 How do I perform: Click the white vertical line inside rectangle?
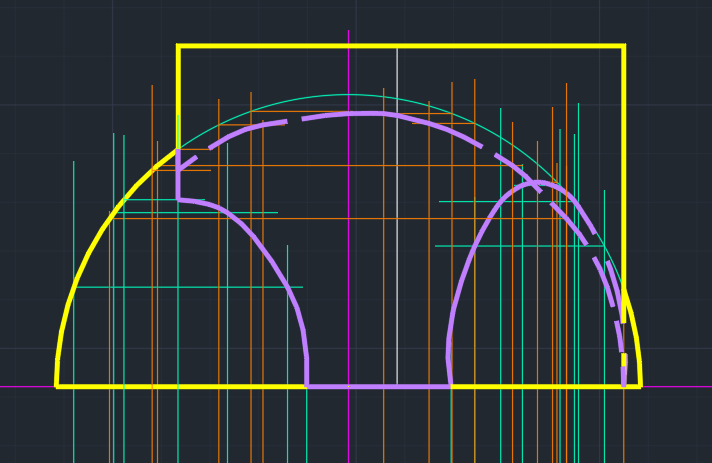(397, 216)
